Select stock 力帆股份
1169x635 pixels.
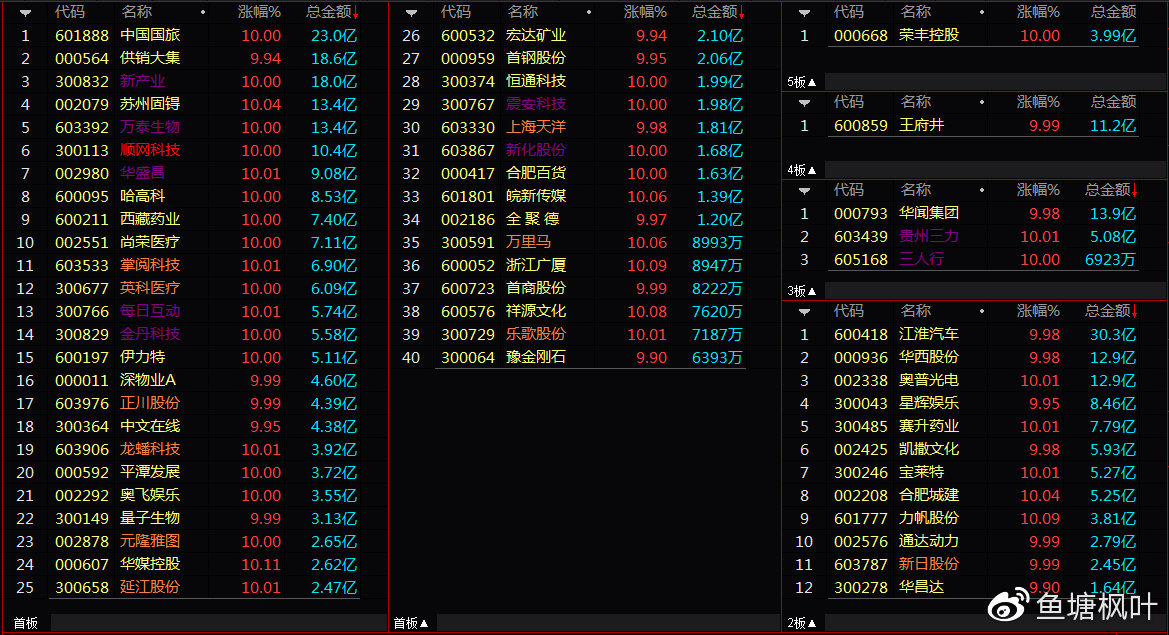tap(929, 519)
